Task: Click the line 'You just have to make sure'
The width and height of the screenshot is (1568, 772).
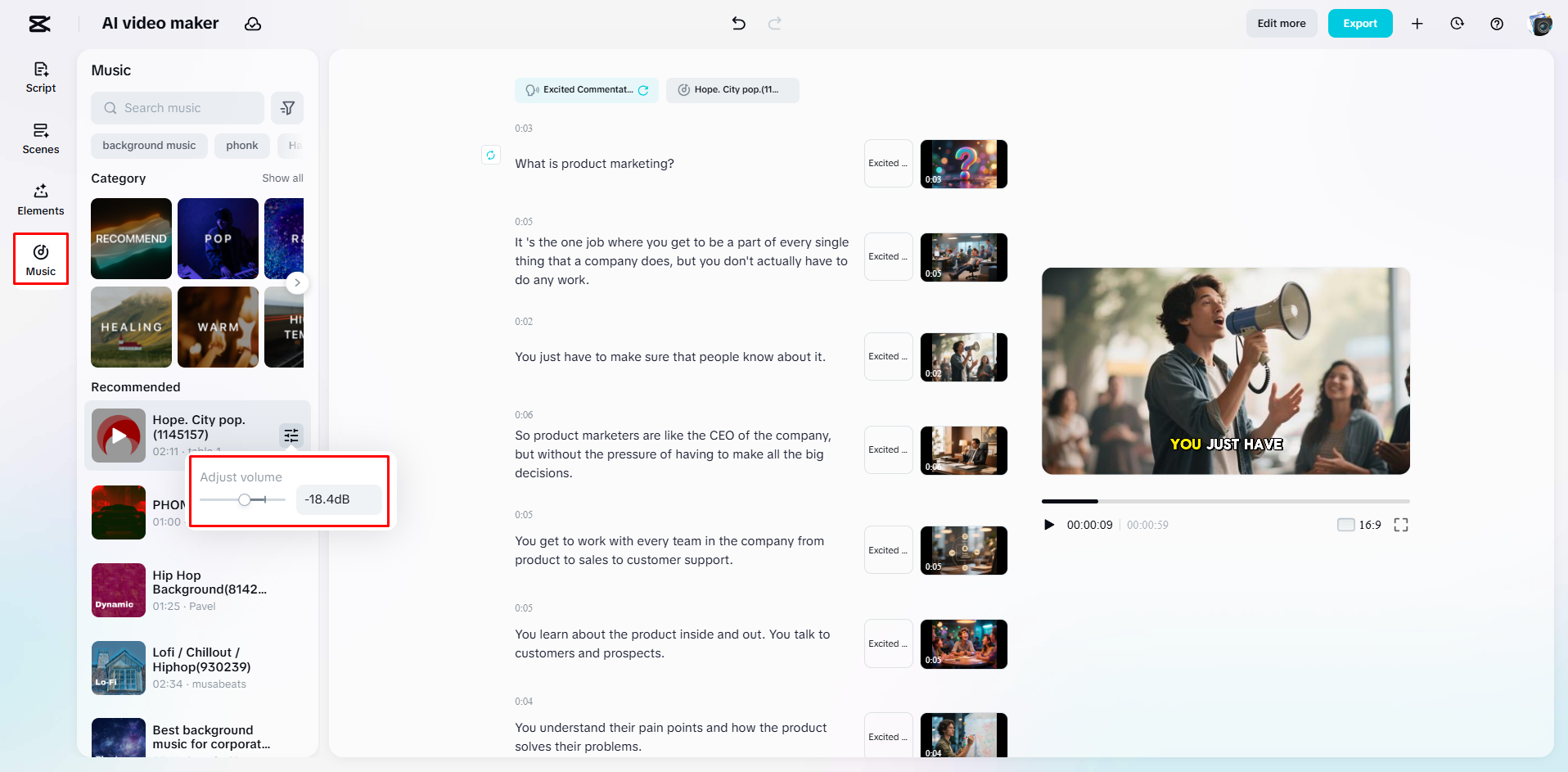Action: pyautogui.click(x=670, y=357)
